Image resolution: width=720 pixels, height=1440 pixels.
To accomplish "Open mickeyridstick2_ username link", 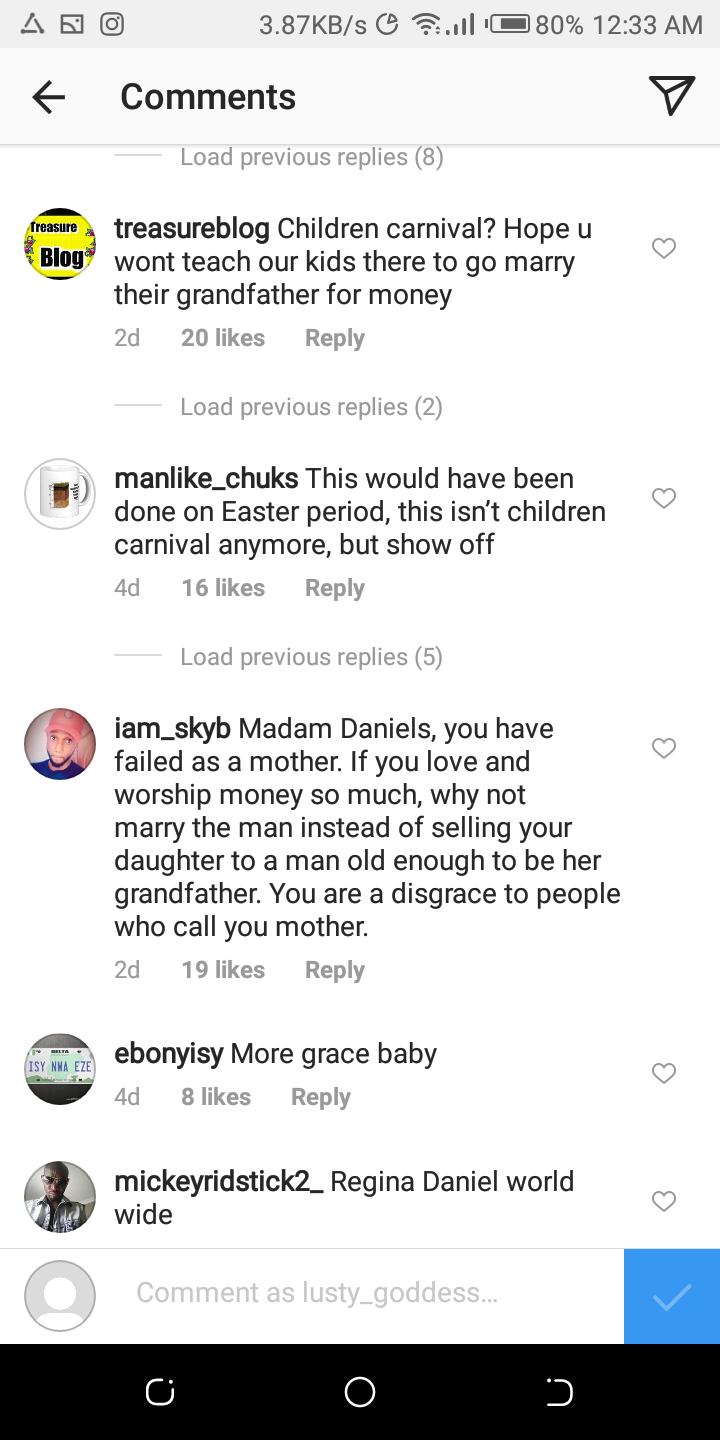I will pyautogui.click(x=219, y=1181).
